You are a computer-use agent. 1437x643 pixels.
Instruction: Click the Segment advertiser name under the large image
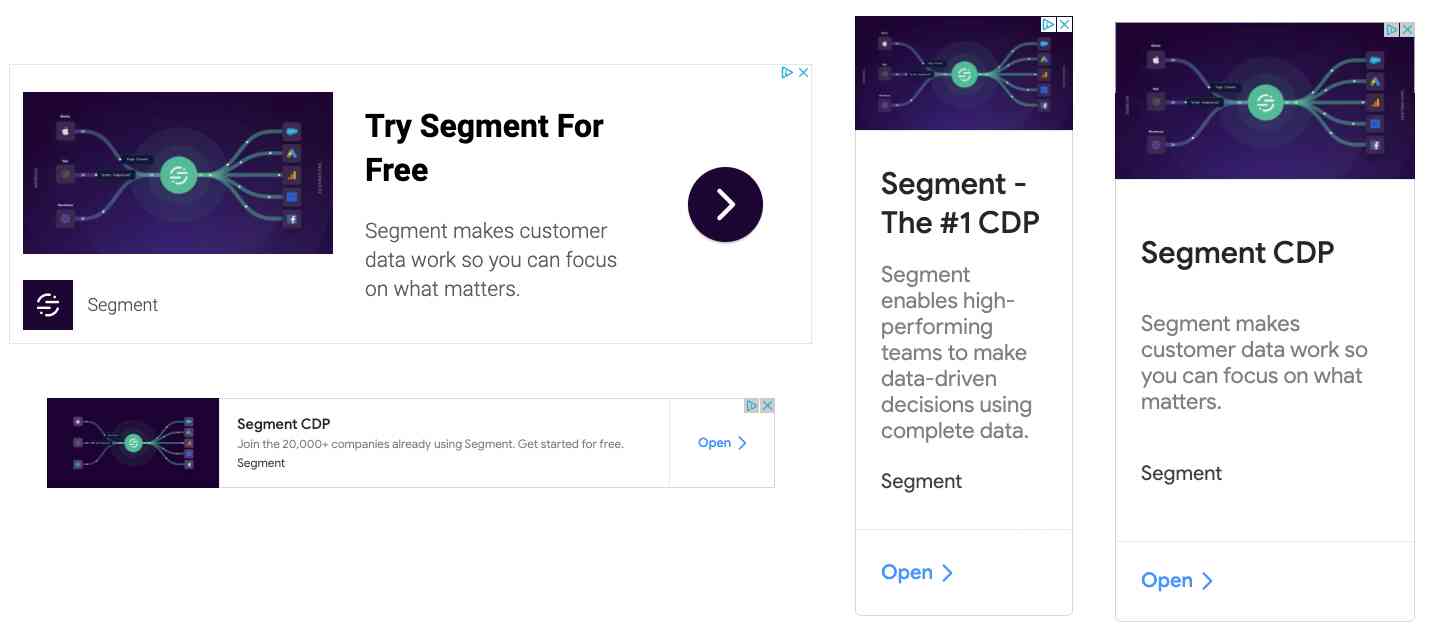tap(122, 304)
